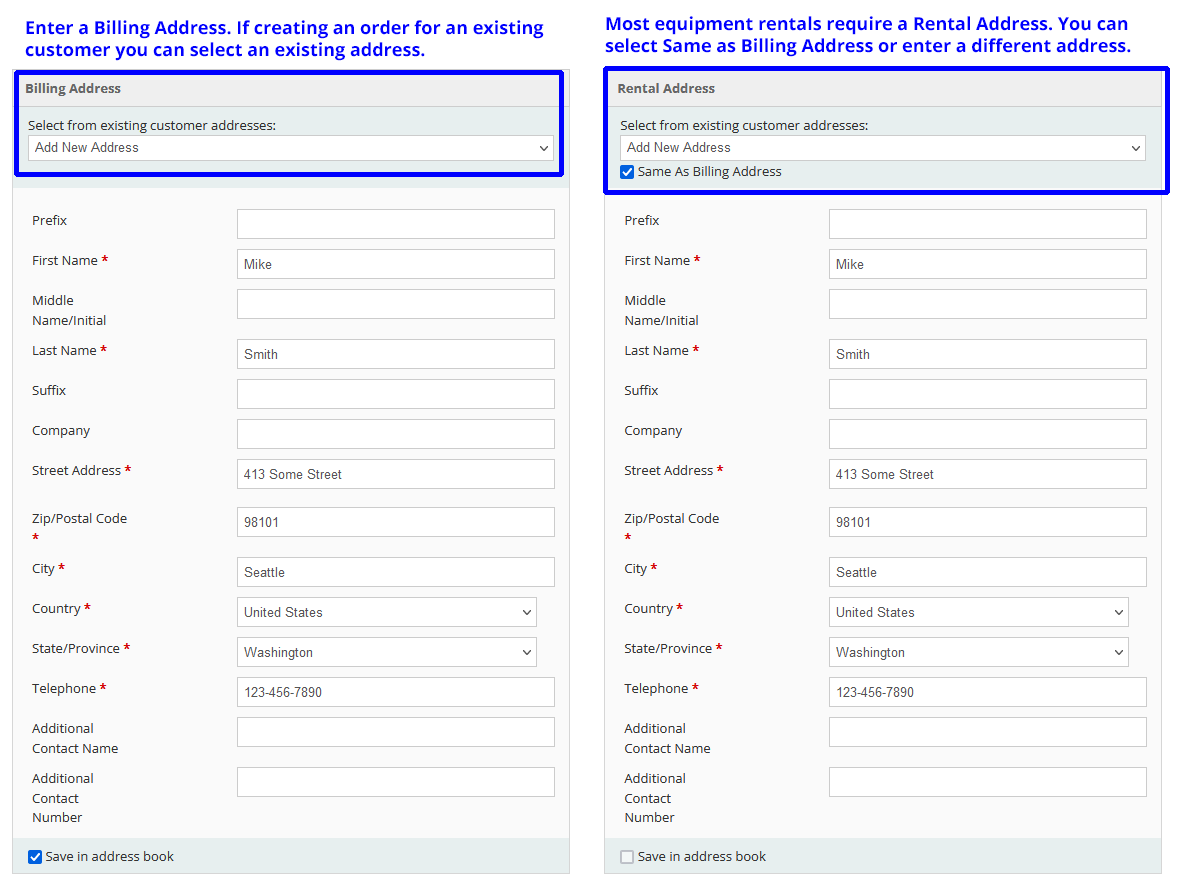Image resolution: width=1182 pixels, height=882 pixels.
Task: Open rental Country dropdown
Action: pyautogui.click(x=978, y=612)
